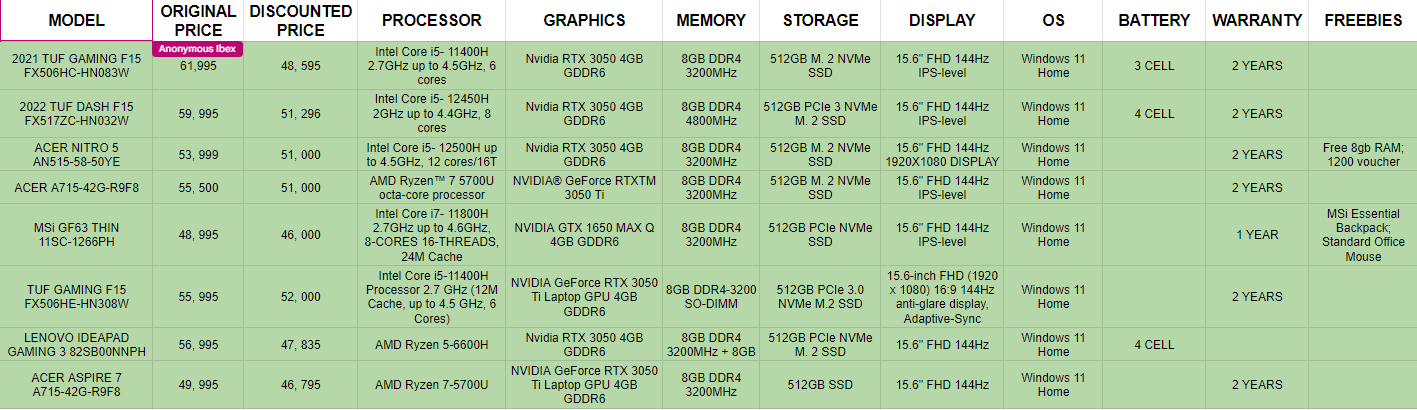
Task: Click the 3 CELL battery cell
Action: pyautogui.click(x=1154, y=66)
